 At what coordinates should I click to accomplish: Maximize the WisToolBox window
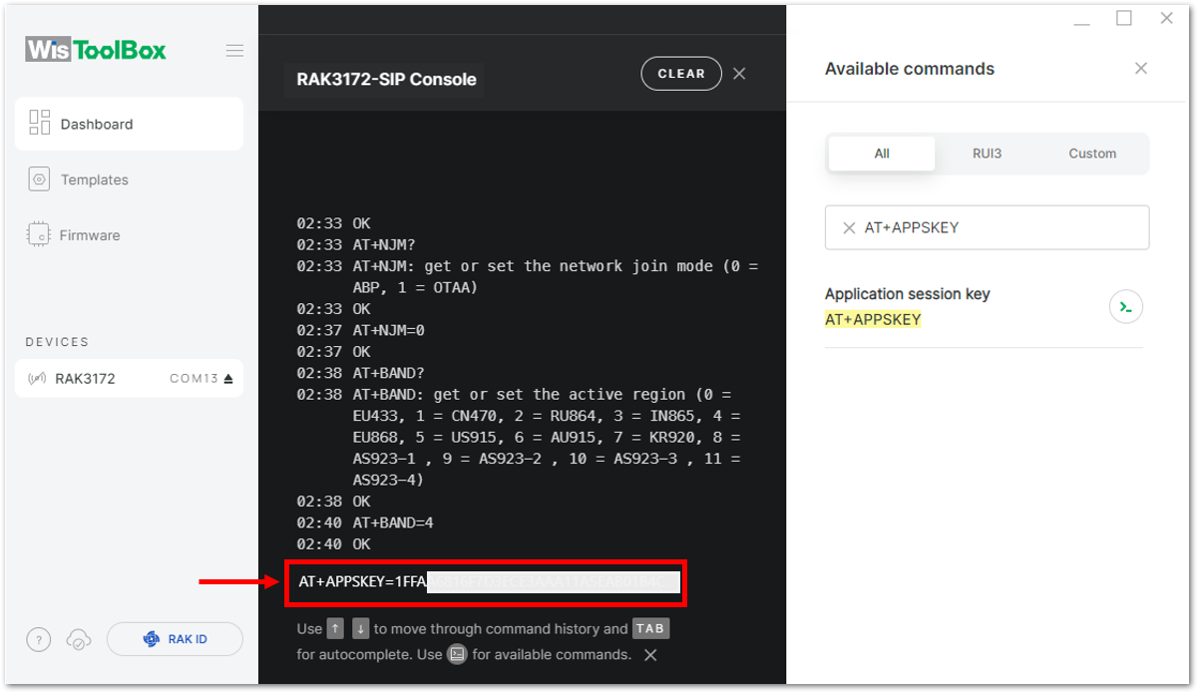tap(1124, 18)
